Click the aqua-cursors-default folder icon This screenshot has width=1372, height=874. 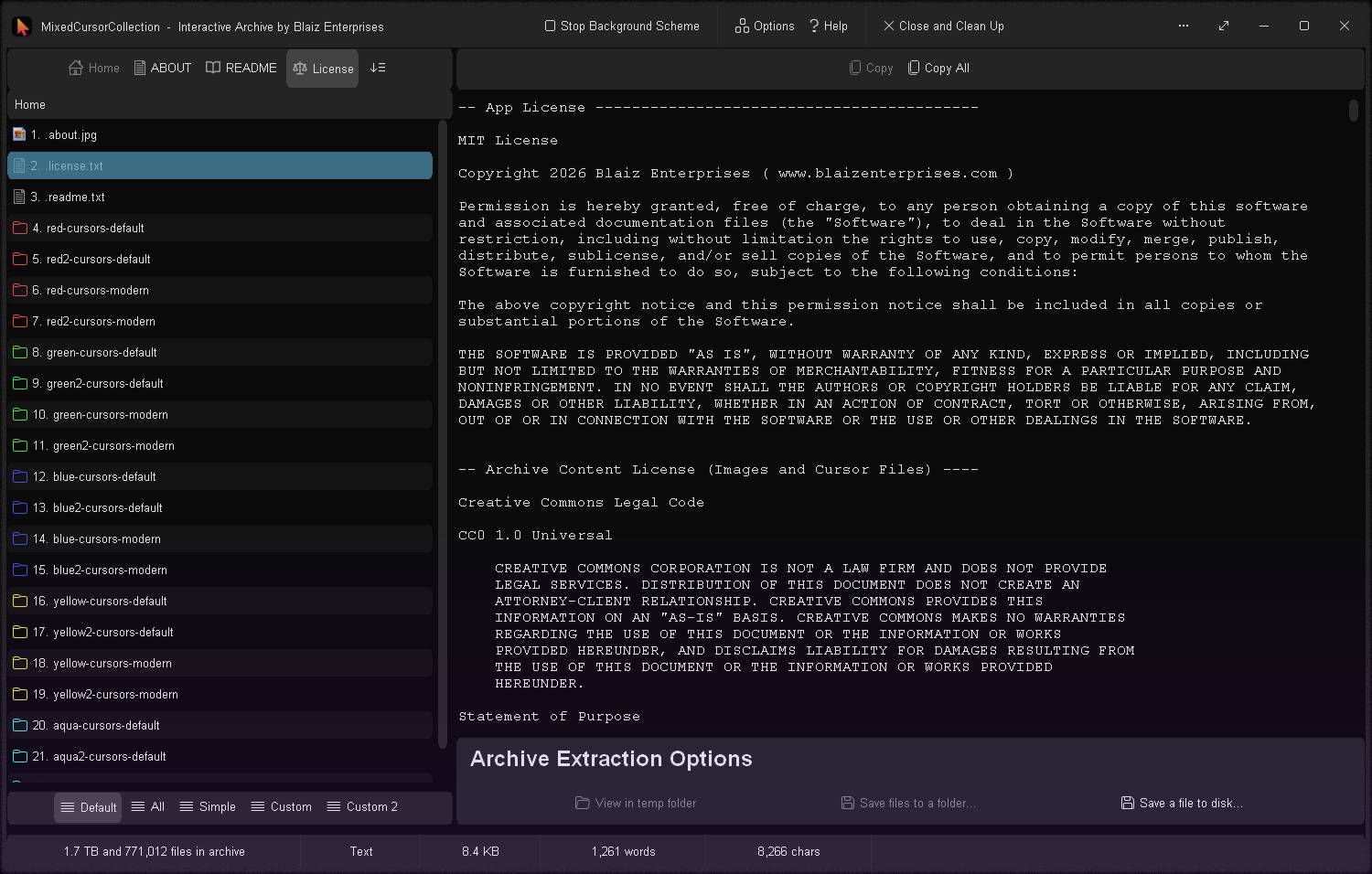point(20,725)
